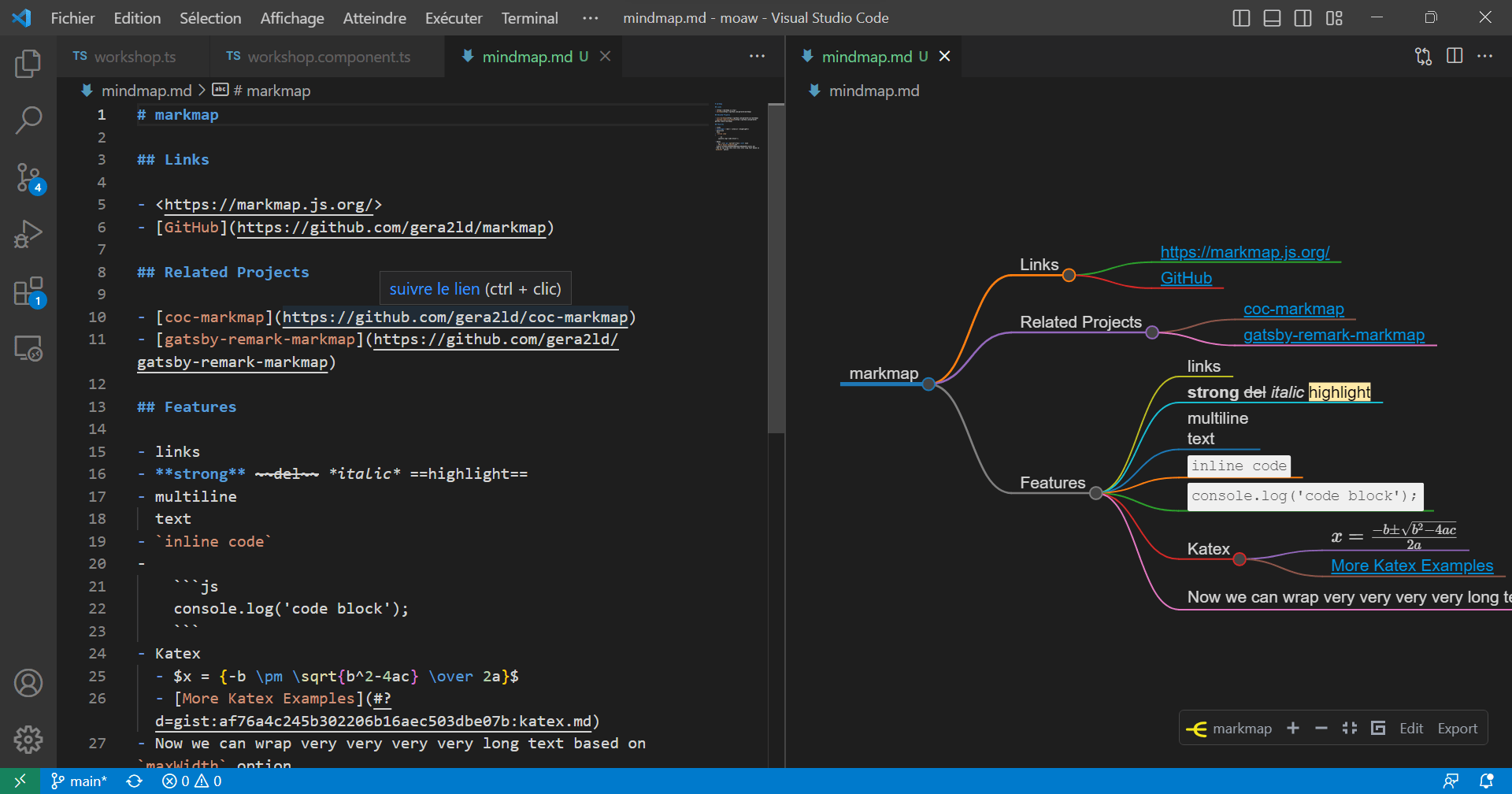Image resolution: width=1512 pixels, height=794 pixels.
Task: Close the left mindmap.md tab
Action: 605,56
